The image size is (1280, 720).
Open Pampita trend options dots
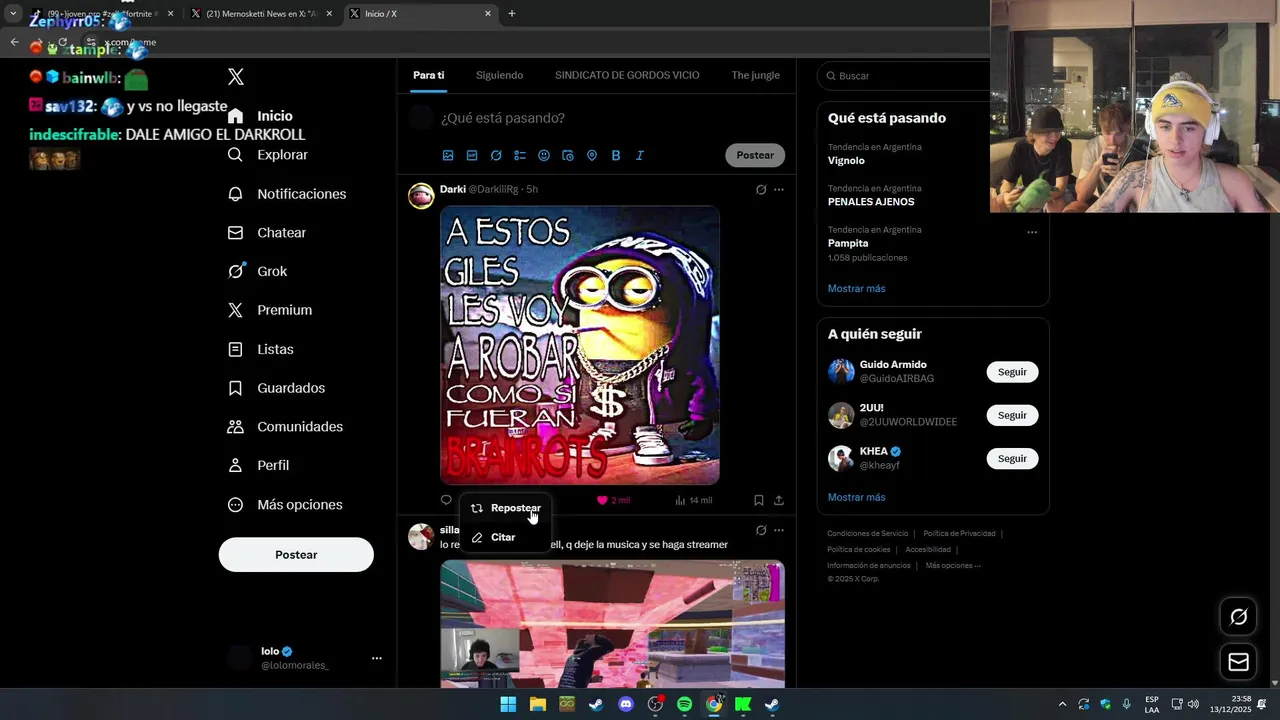tap(1032, 232)
